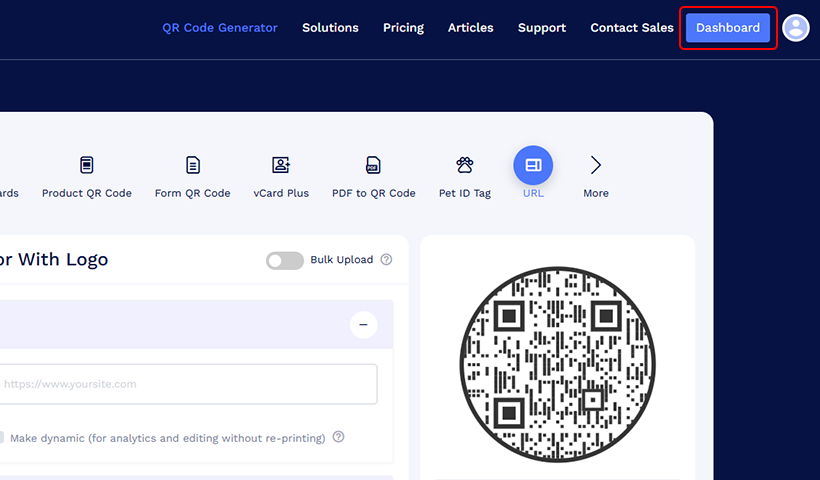The width and height of the screenshot is (820, 480).
Task: Collapse the section with minus button
Action: (x=363, y=325)
